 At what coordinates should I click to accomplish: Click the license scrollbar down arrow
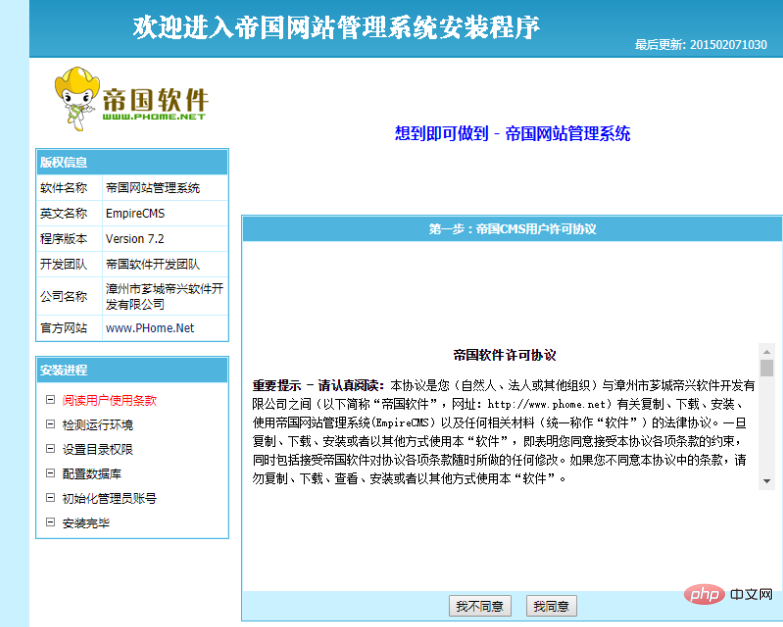[766, 481]
